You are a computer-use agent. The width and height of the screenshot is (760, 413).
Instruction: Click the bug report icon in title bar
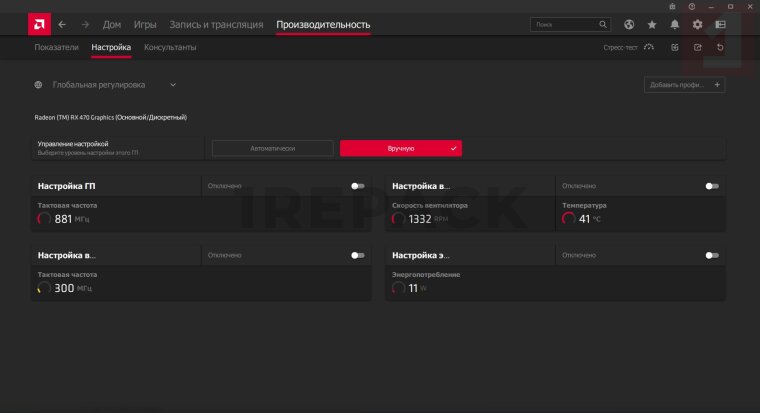[x=672, y=7]
